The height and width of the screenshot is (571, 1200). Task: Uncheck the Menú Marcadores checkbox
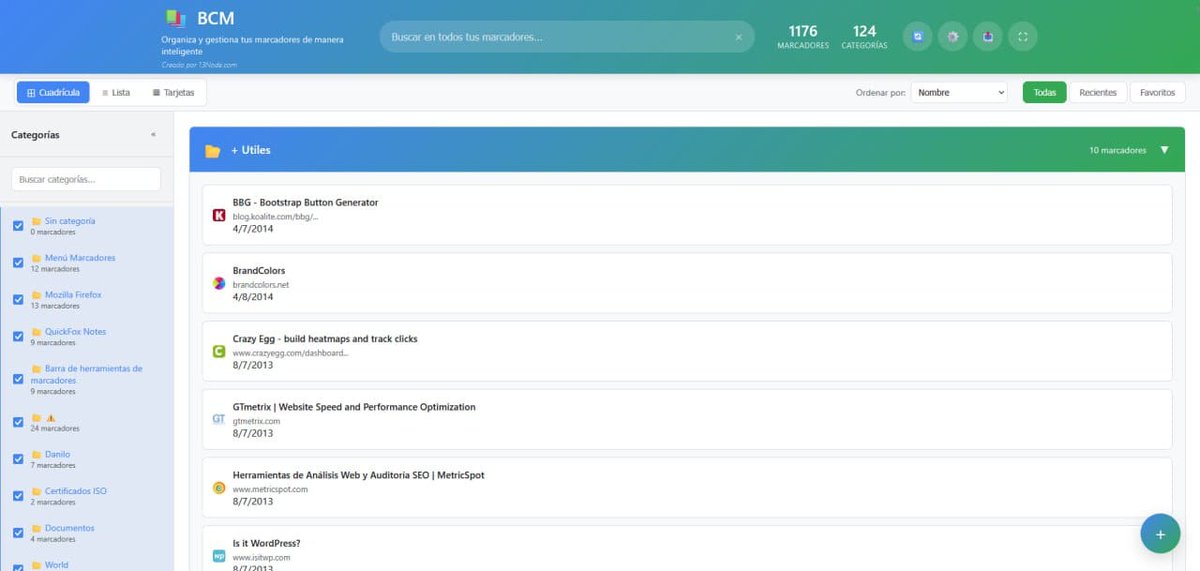(18, 263)
